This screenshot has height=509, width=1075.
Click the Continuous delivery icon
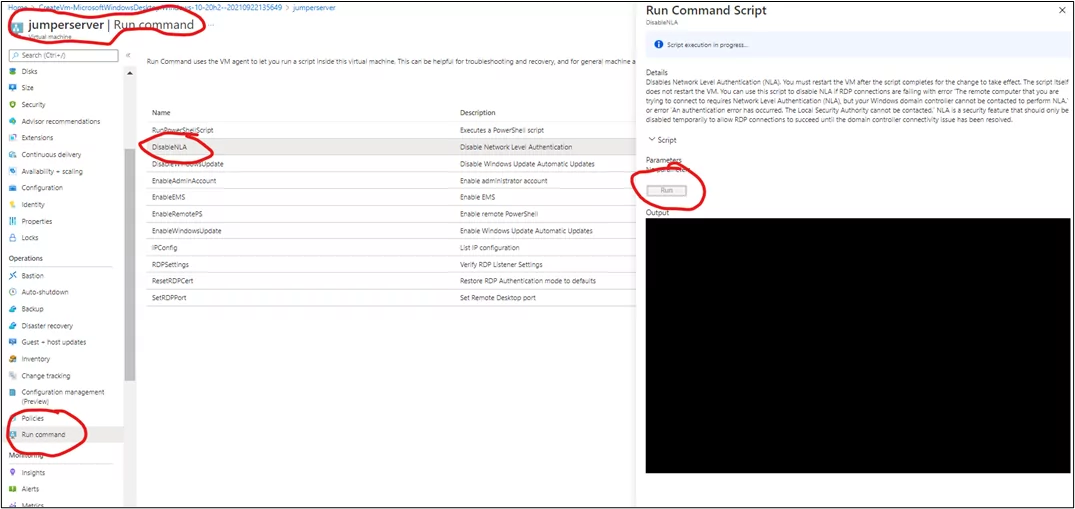point(12,154)
